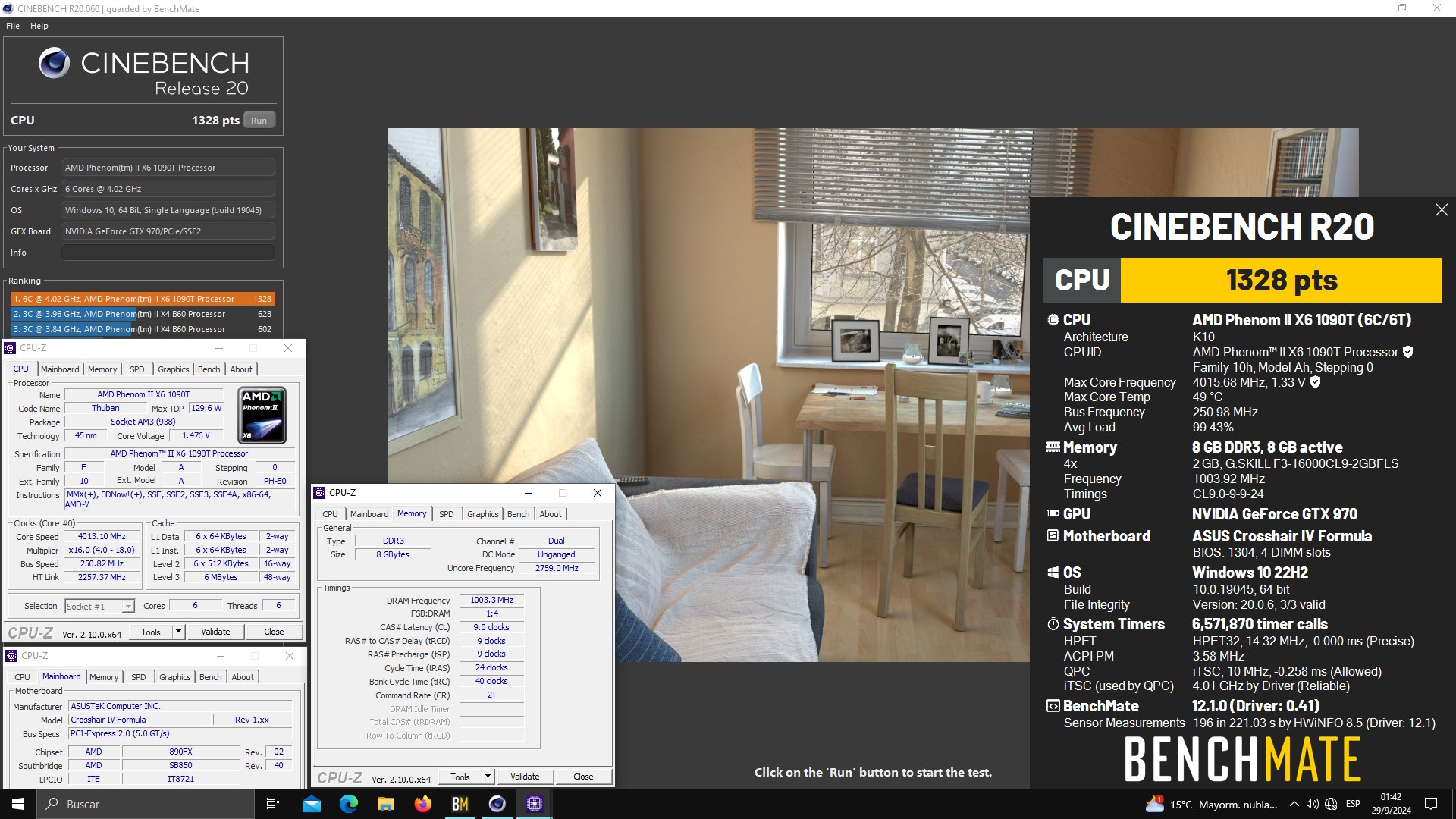Launch Mail from the taskbar

(311, 804)
